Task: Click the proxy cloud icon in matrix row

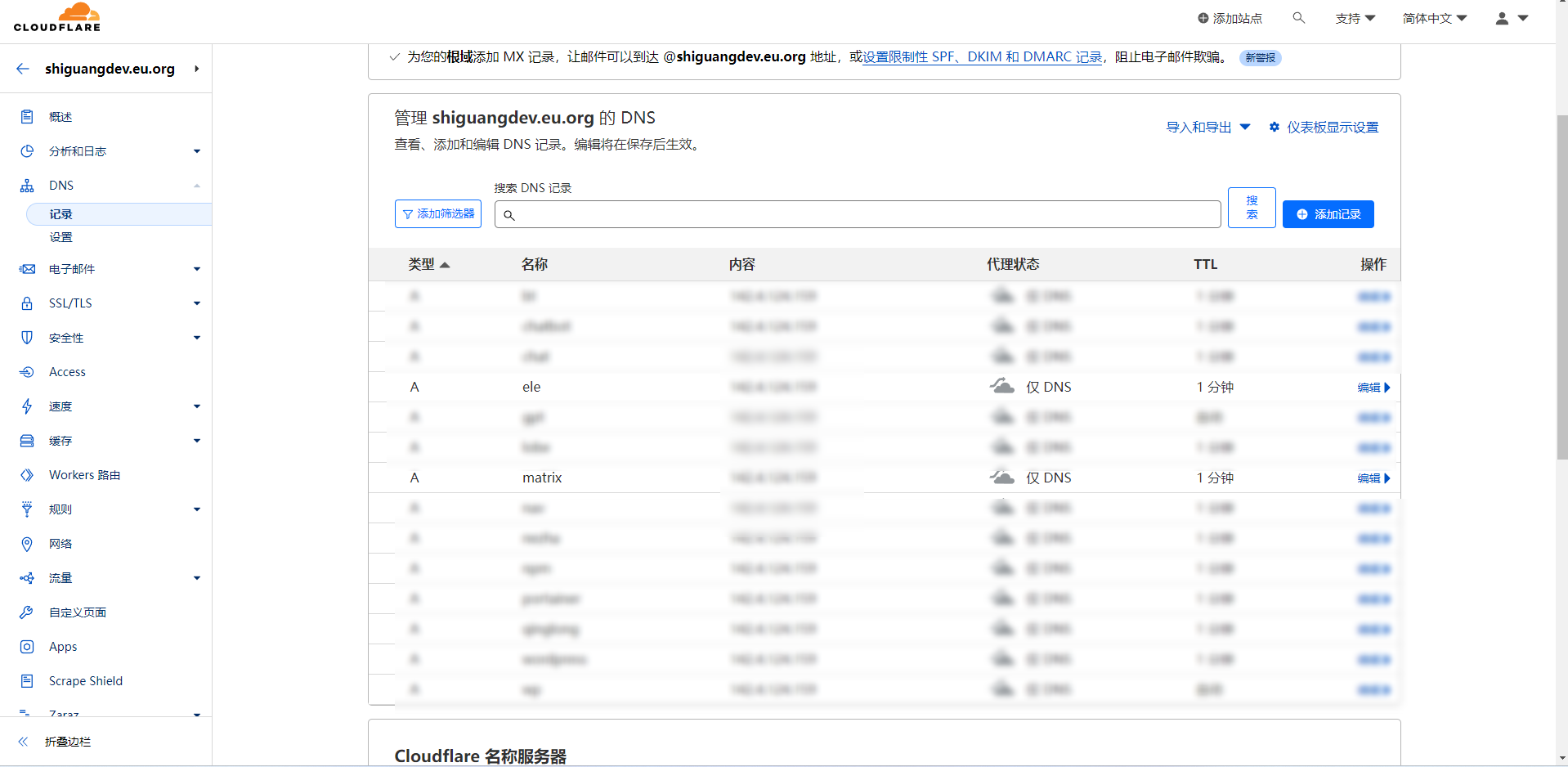Action: point(1002,477)
